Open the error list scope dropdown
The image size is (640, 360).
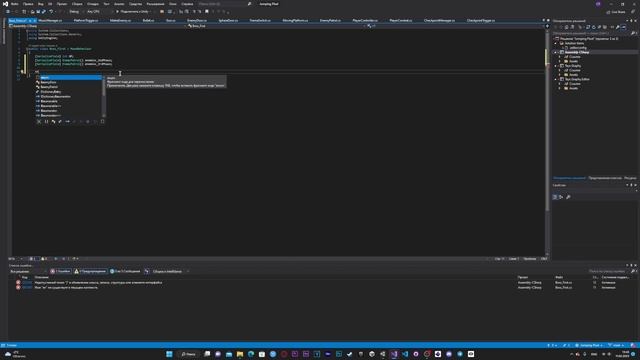click(28, 271)
